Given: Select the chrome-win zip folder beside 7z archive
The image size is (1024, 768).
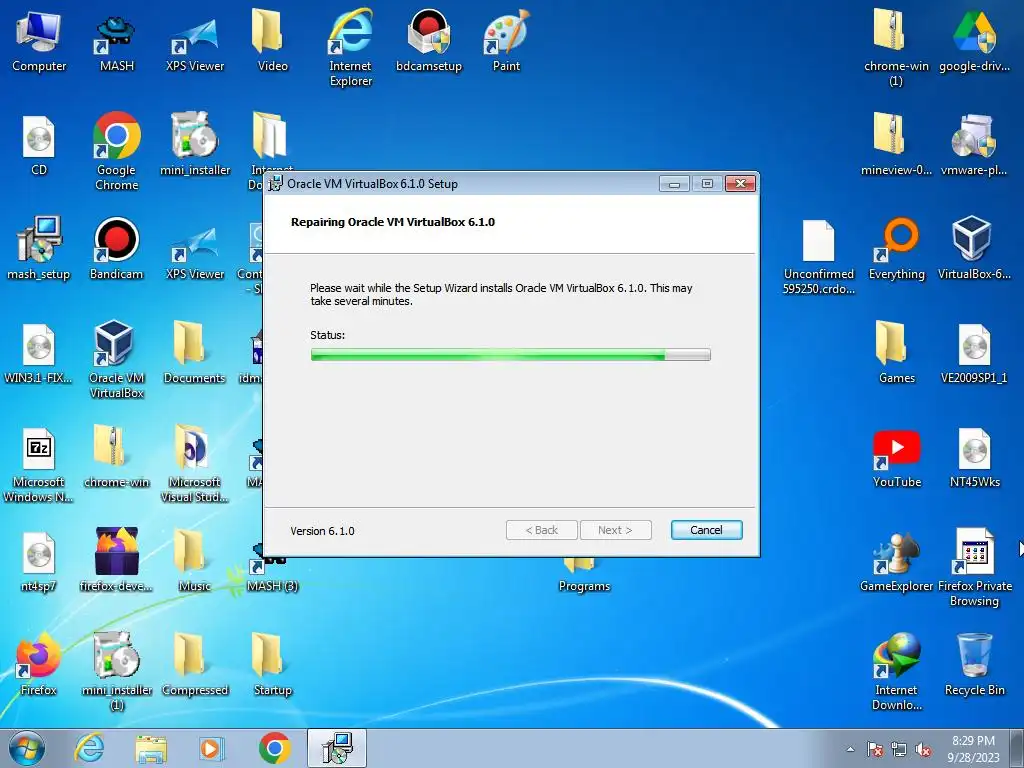Looking at the screenshot, I should [116, 457].
